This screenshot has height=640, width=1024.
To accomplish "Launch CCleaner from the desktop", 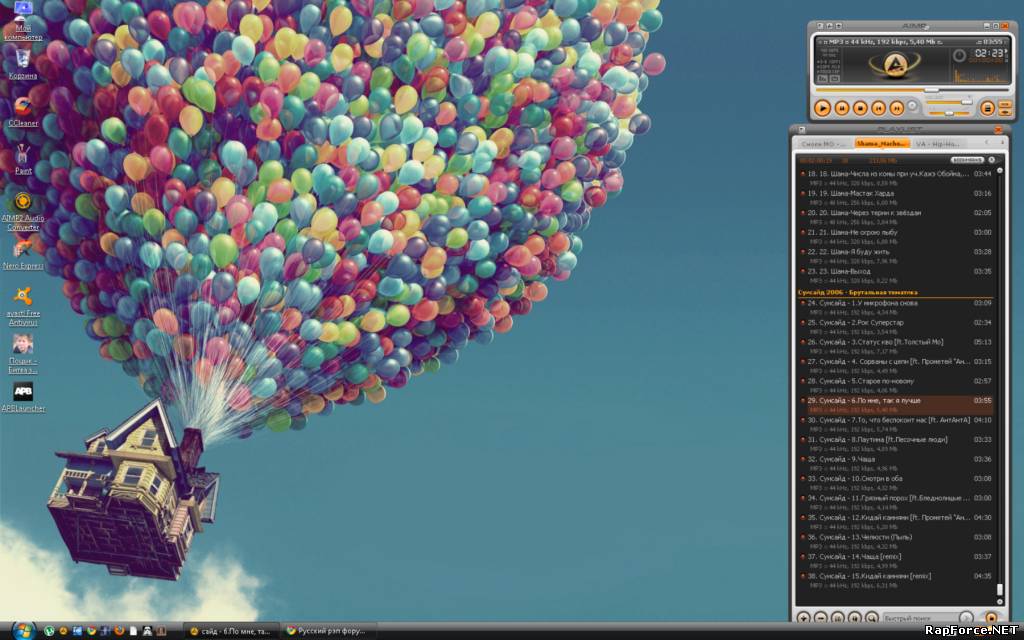I will tap(23, 112).
